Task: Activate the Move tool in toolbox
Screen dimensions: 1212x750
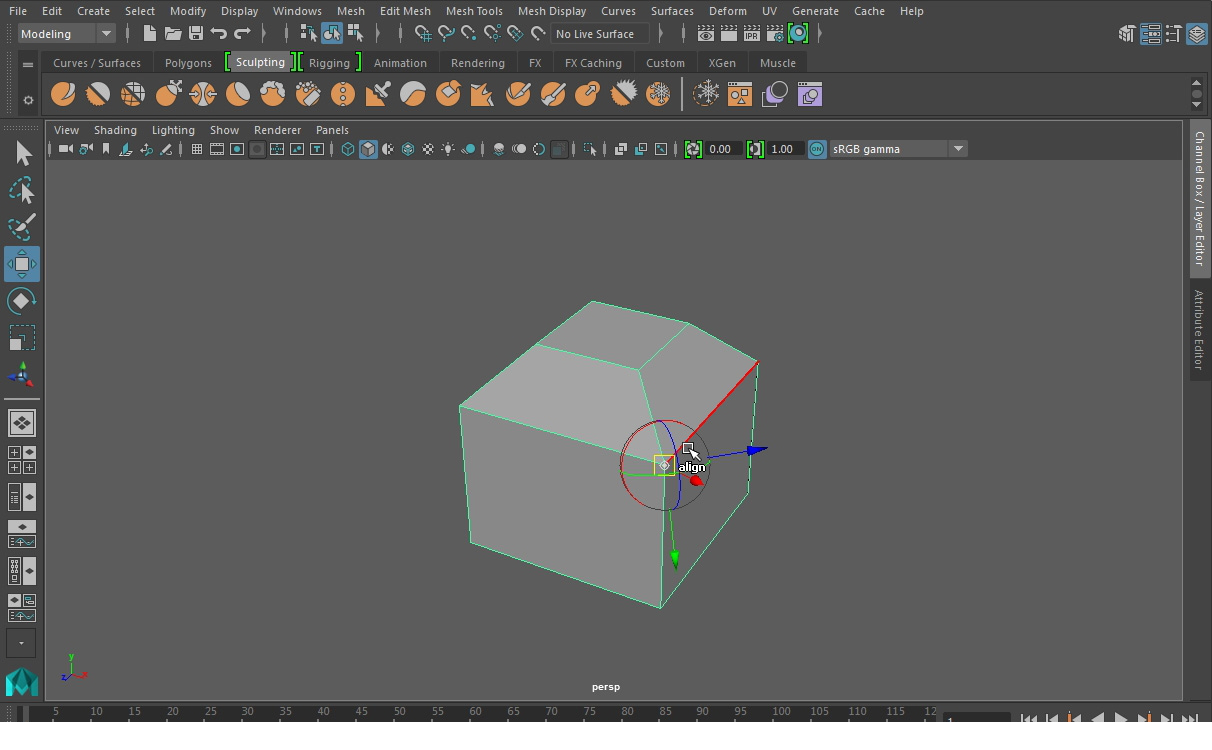Action: coord(22,264)
